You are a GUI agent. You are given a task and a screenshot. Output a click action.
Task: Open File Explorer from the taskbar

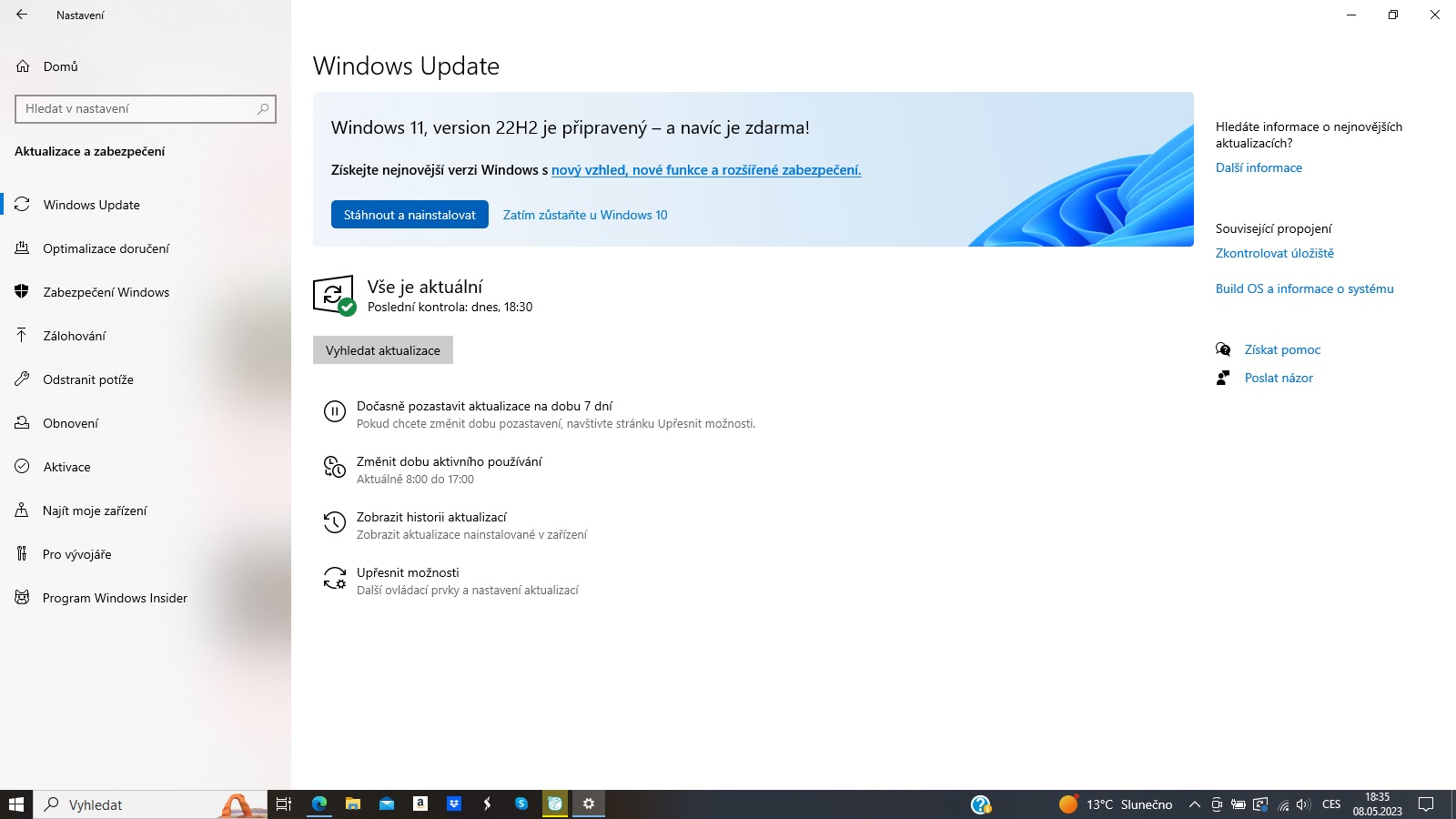353,804
